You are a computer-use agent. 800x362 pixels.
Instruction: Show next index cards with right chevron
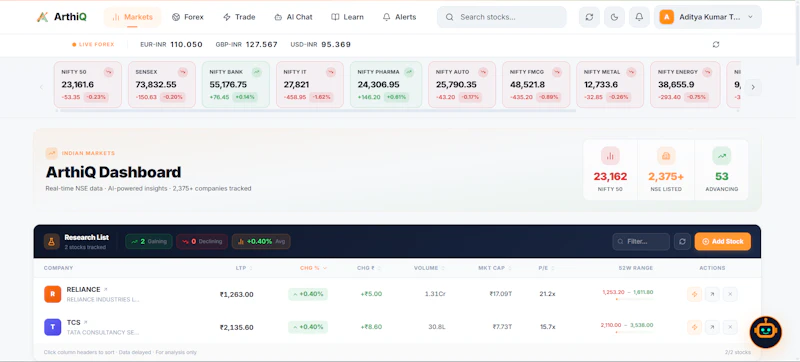pos(753,87)
